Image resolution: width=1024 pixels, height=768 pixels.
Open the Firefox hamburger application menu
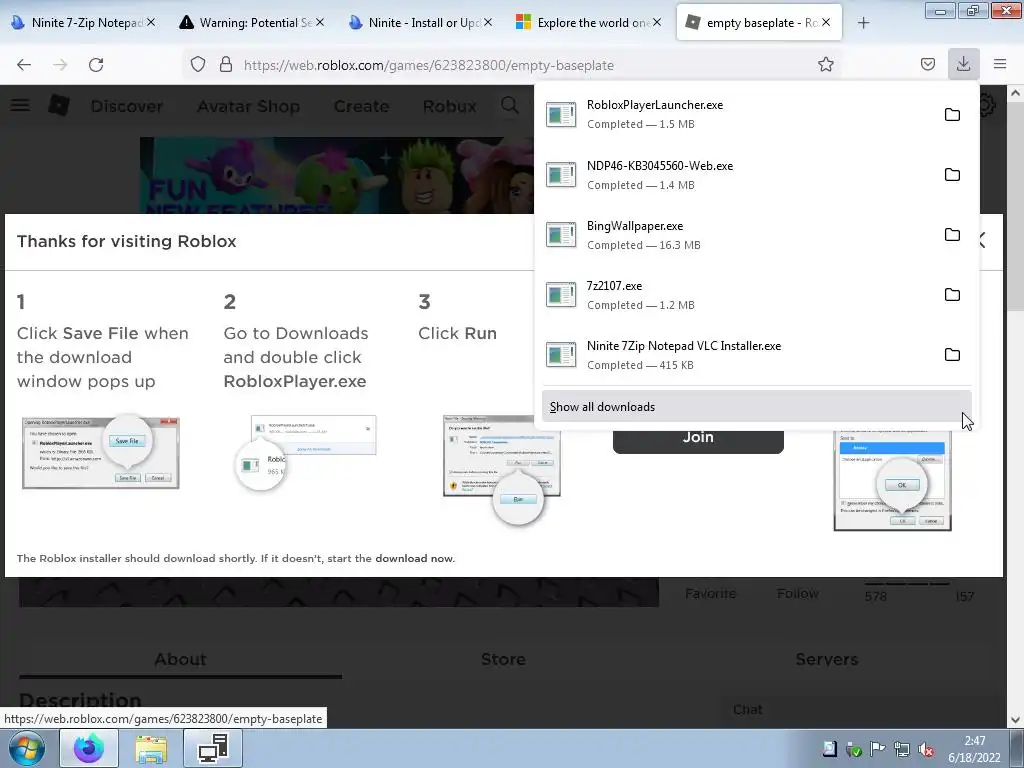click(1000, 64)
